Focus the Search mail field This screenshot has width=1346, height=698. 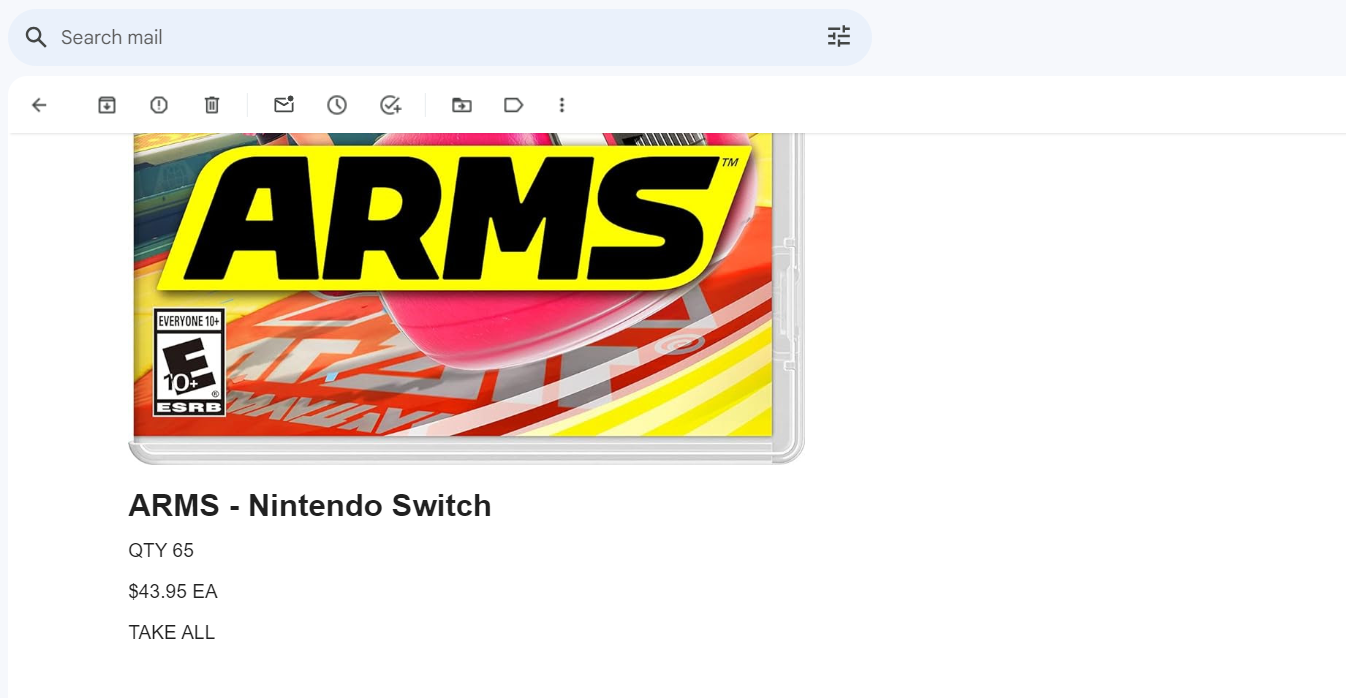pyautogui.click(x=440, y=38)
